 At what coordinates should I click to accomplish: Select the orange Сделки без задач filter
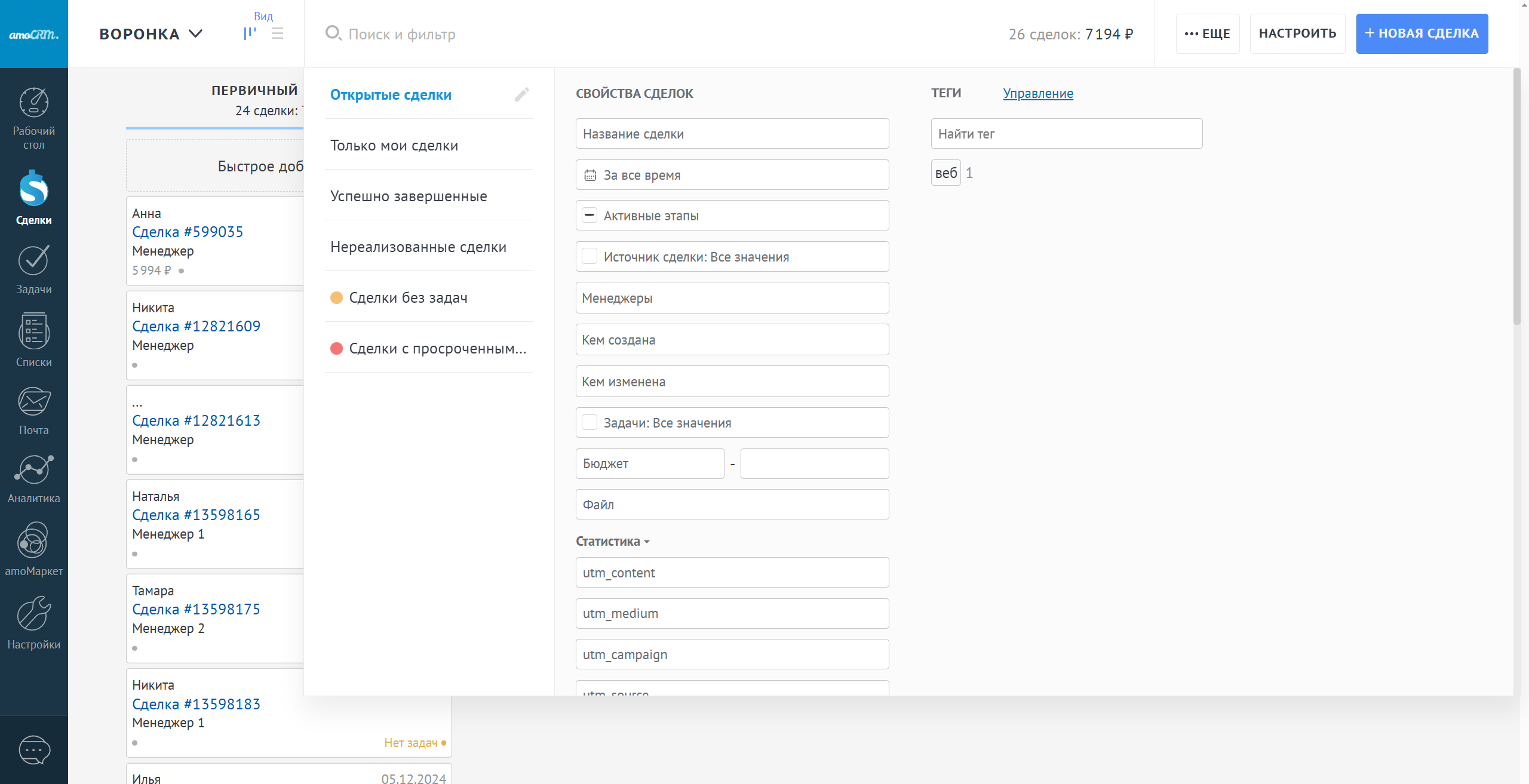tap(408, 298)
